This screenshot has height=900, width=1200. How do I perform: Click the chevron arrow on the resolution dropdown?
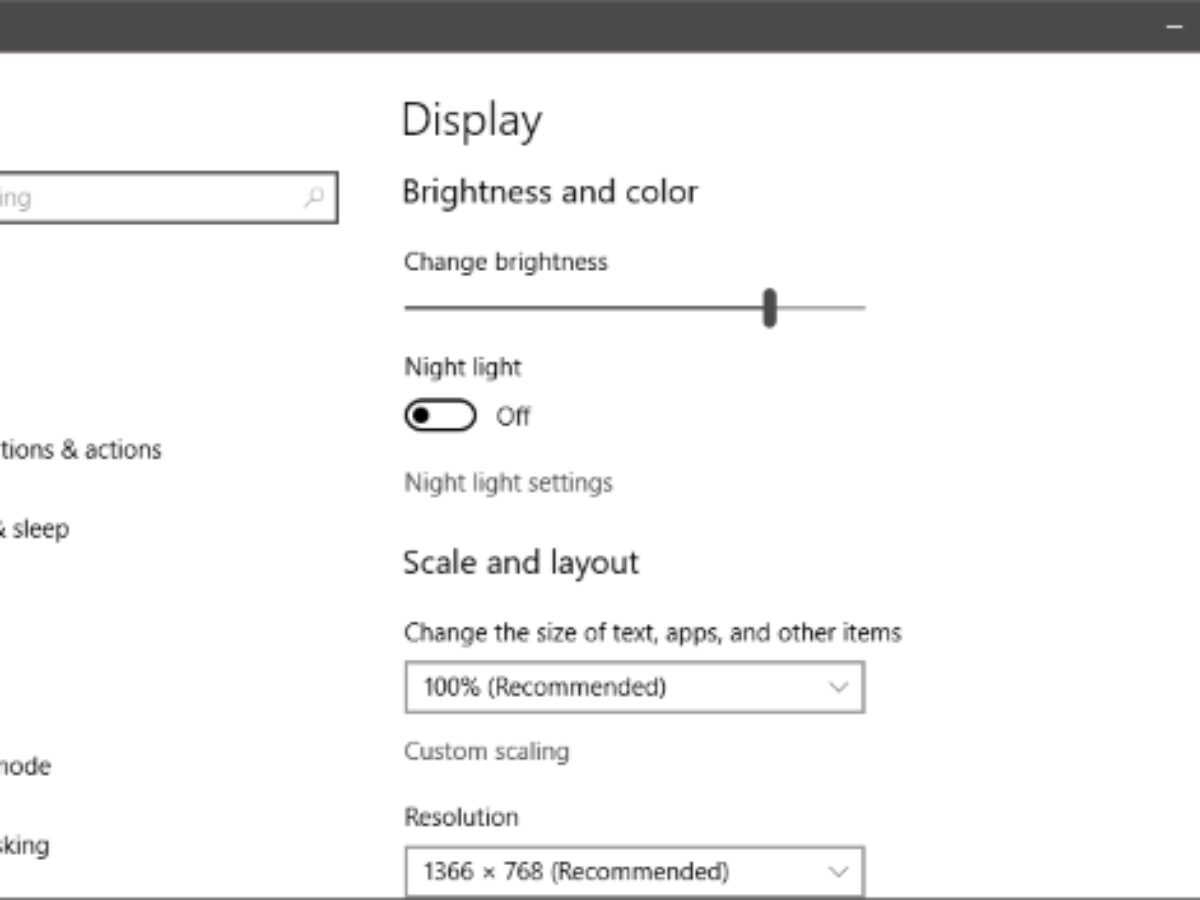pyautogui.click(x=838, y=871)
